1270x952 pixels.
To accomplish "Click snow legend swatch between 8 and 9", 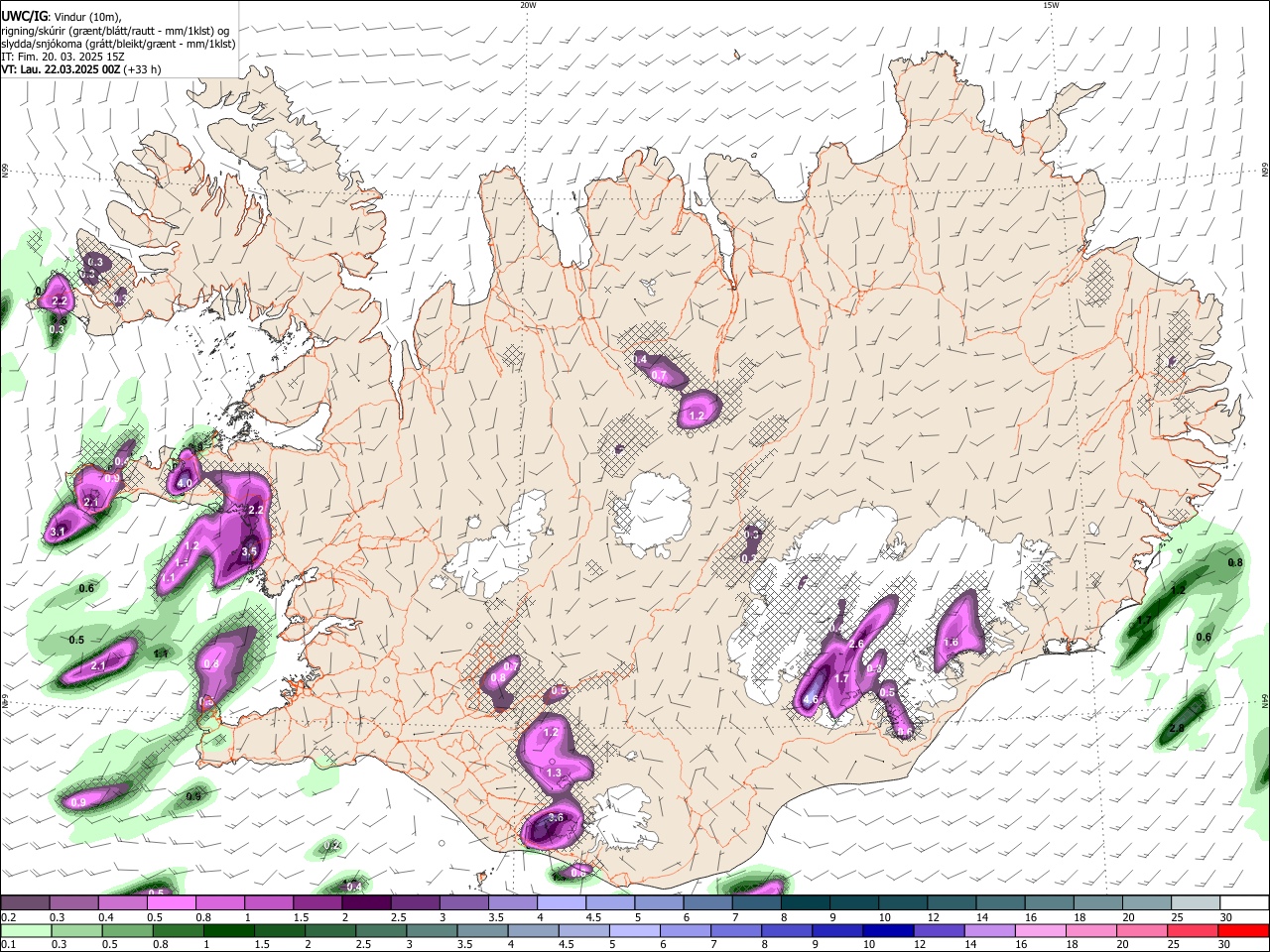I will click(806, 903).
